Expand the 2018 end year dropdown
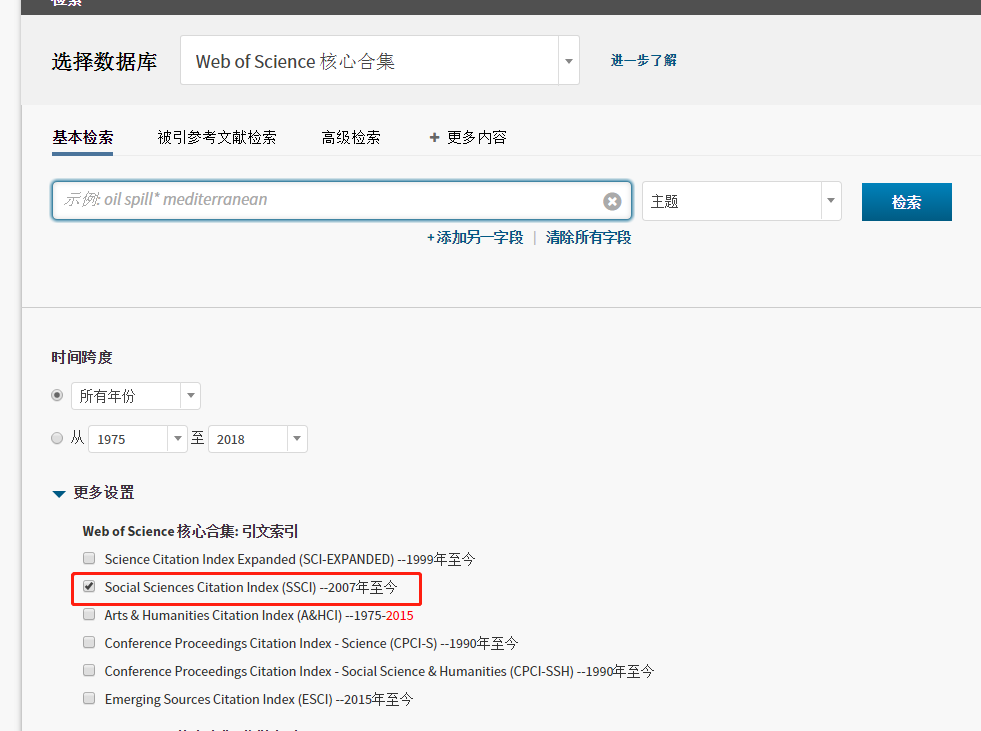The image size is (981, 731). tap(296, 438)
